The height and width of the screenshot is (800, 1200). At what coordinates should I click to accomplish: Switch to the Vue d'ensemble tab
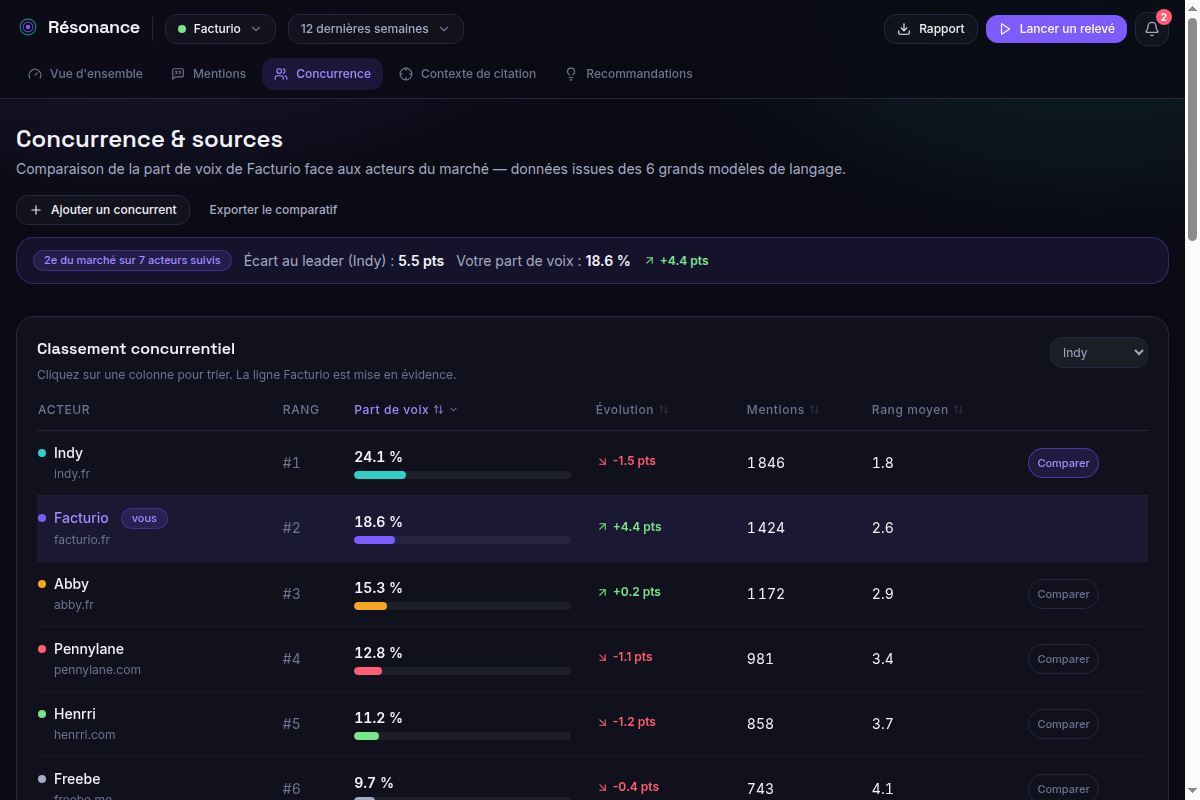tap(85, 74)
